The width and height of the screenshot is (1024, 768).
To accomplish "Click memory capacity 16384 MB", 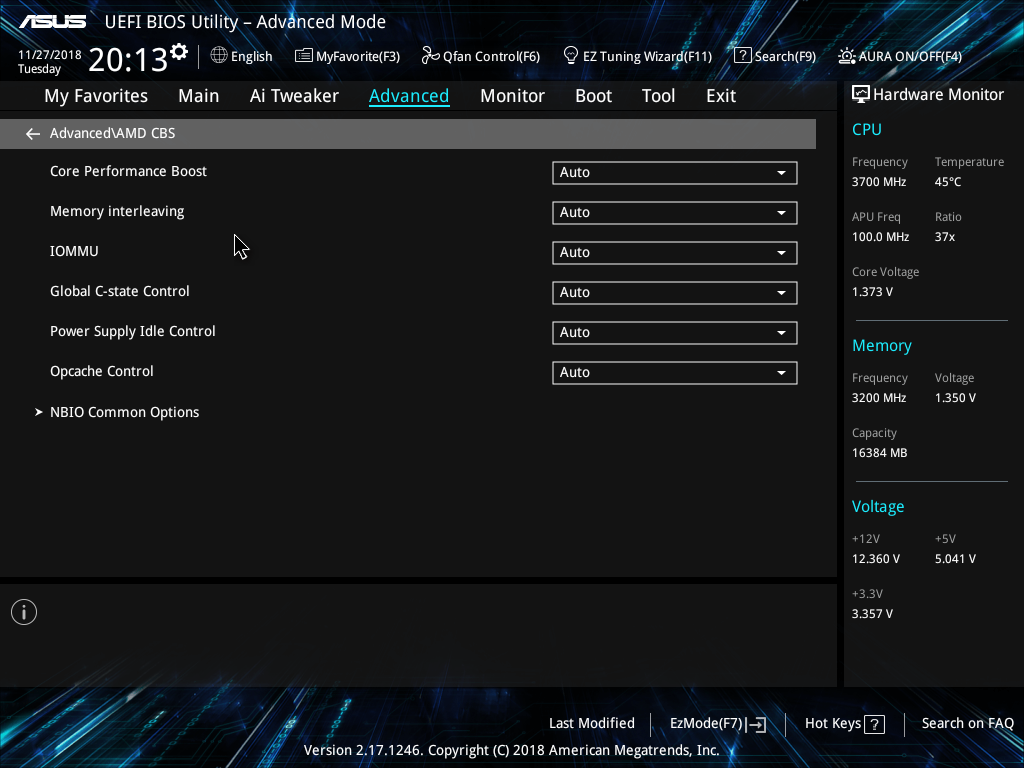I will coord(880,453).
